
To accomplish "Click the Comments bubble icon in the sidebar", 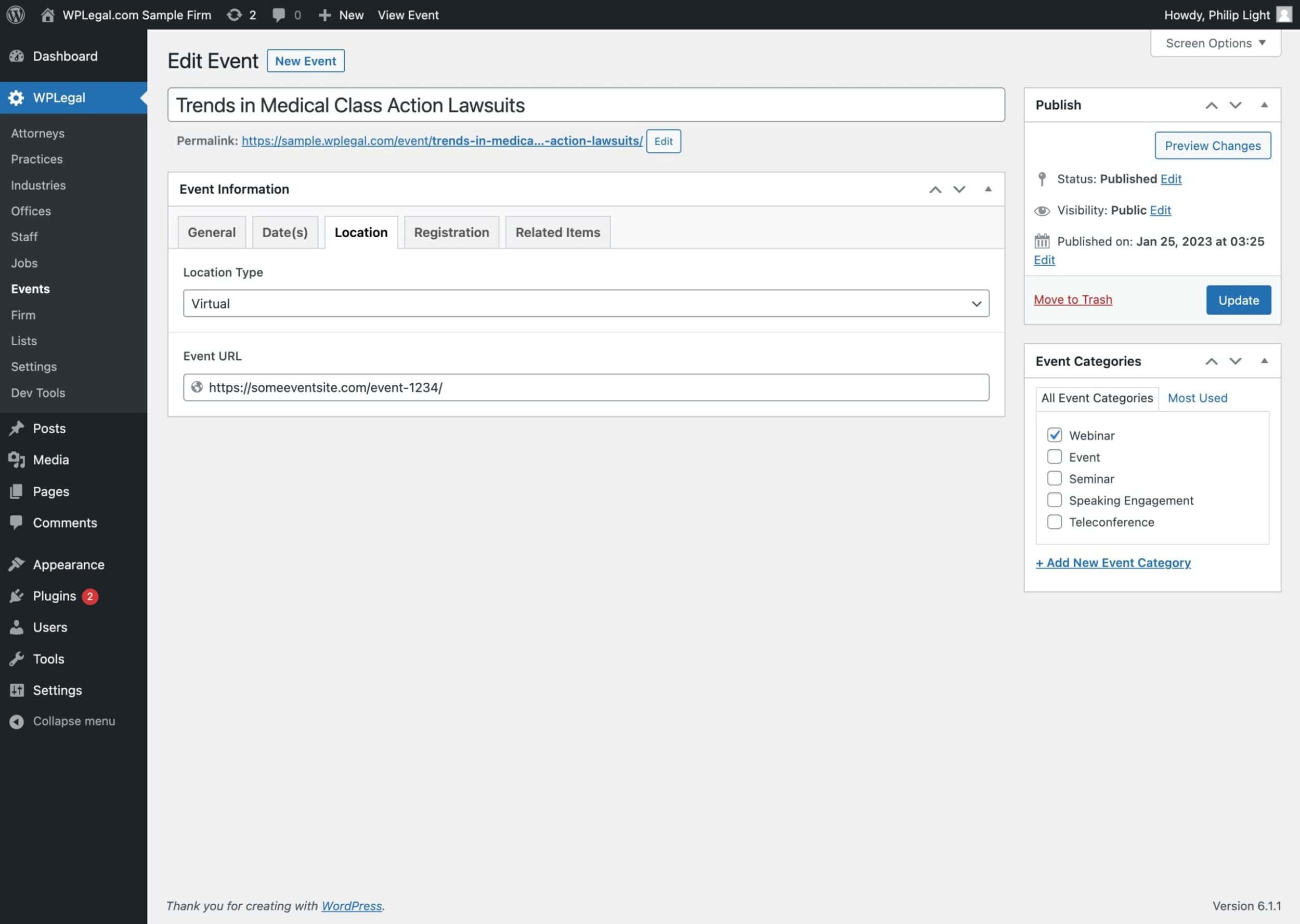I will click(17, 522).
